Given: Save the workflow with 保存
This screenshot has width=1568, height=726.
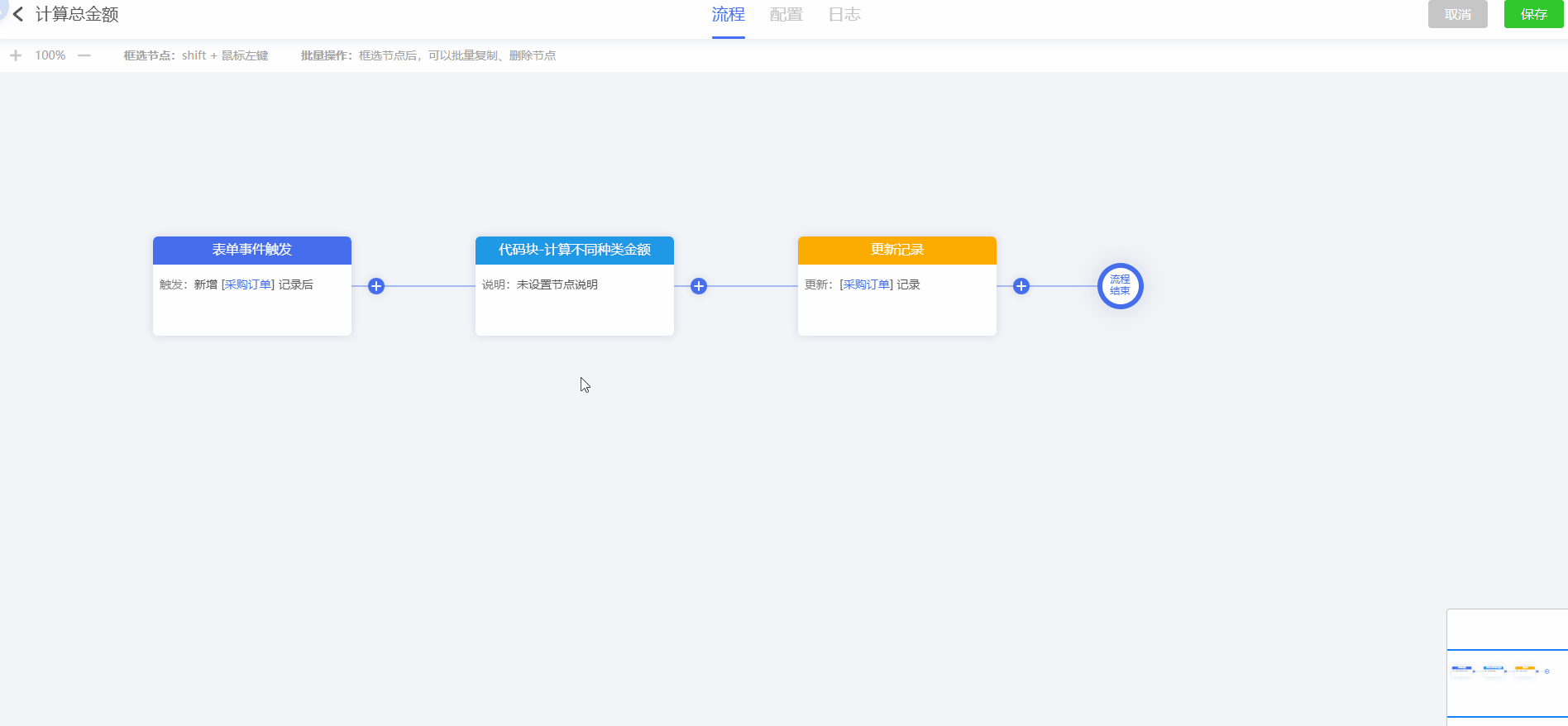Looking at the screenshot, I should (1533, 15).
